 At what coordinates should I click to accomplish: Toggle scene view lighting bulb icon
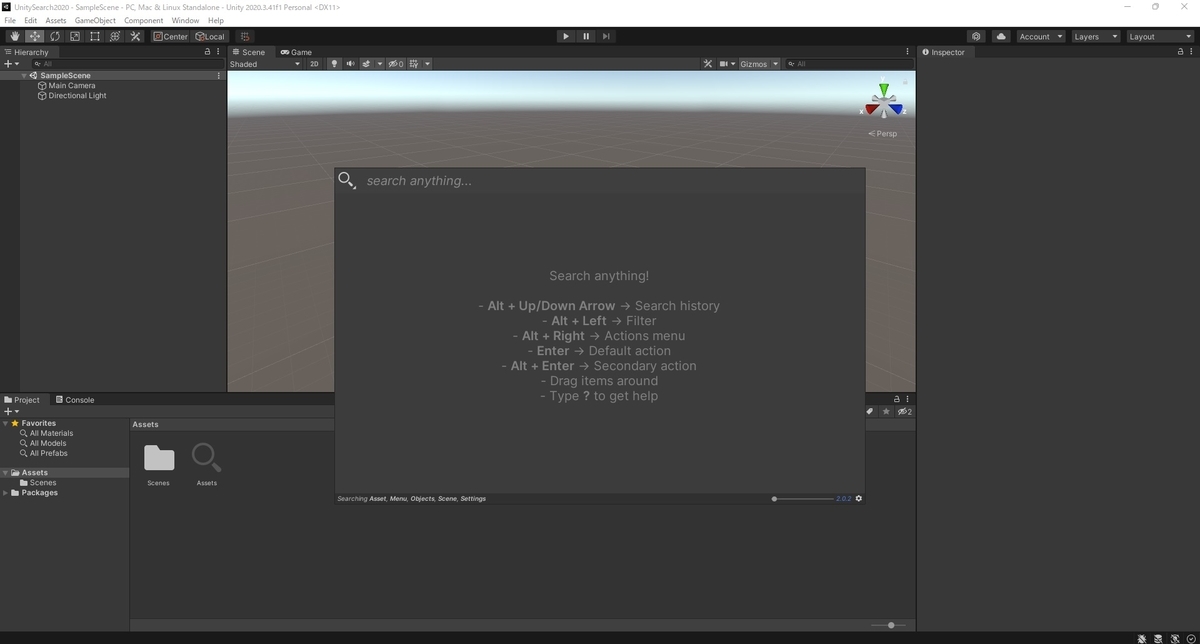[335, 63]
